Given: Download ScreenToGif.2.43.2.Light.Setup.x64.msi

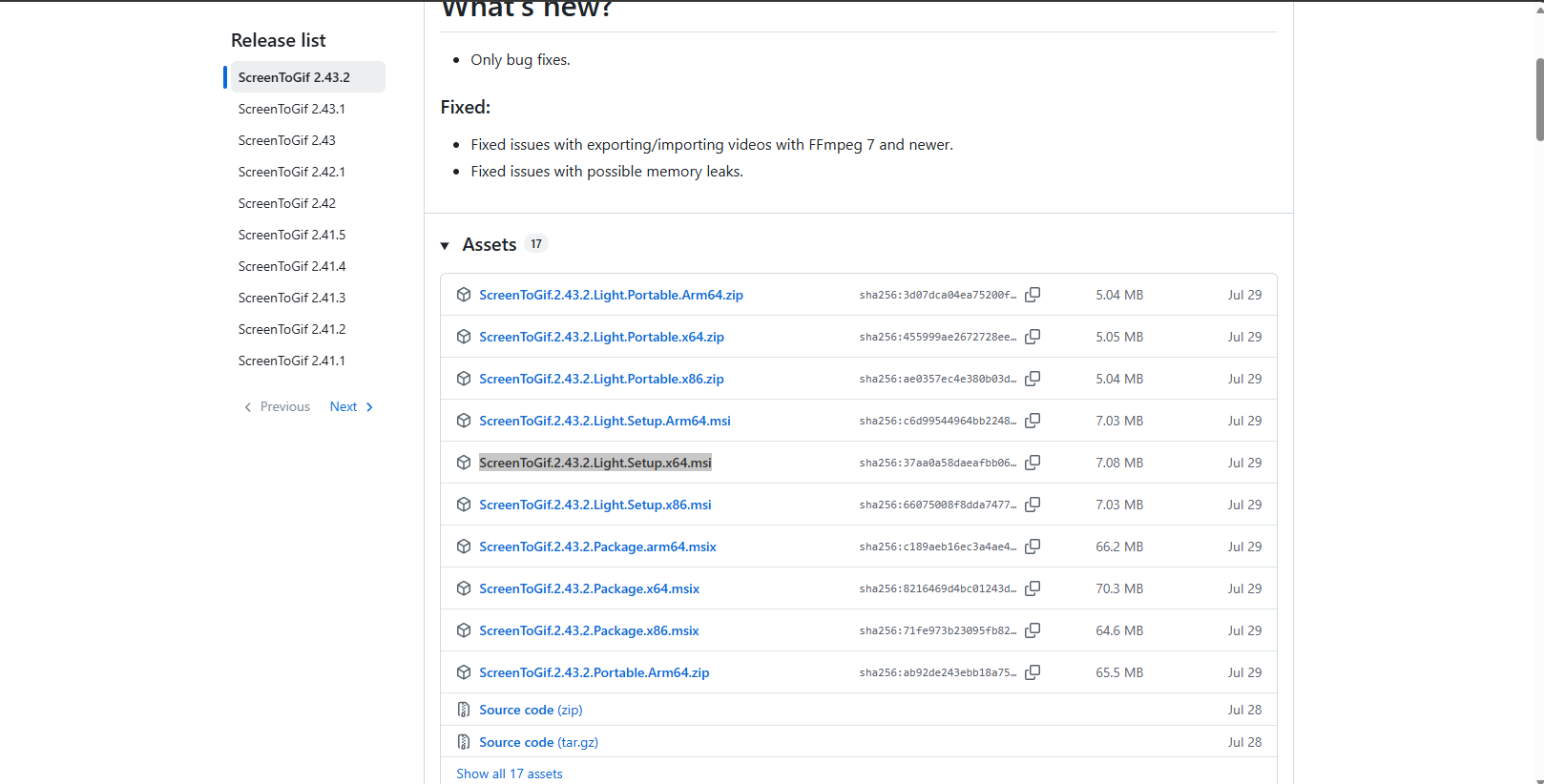Looking at the screenshot, I should (x=595, y=463).
